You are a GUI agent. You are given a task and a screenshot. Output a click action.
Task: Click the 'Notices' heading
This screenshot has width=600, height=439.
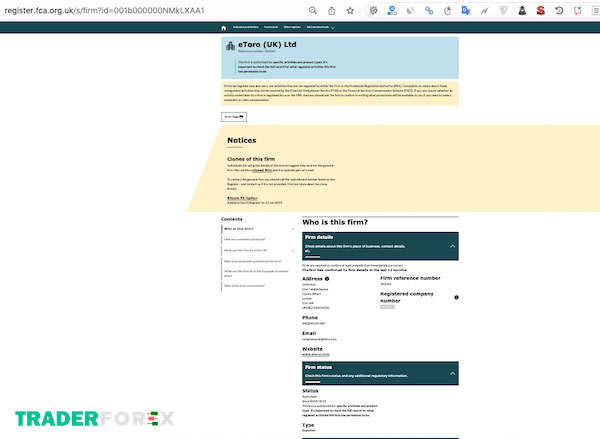[242, 140]
